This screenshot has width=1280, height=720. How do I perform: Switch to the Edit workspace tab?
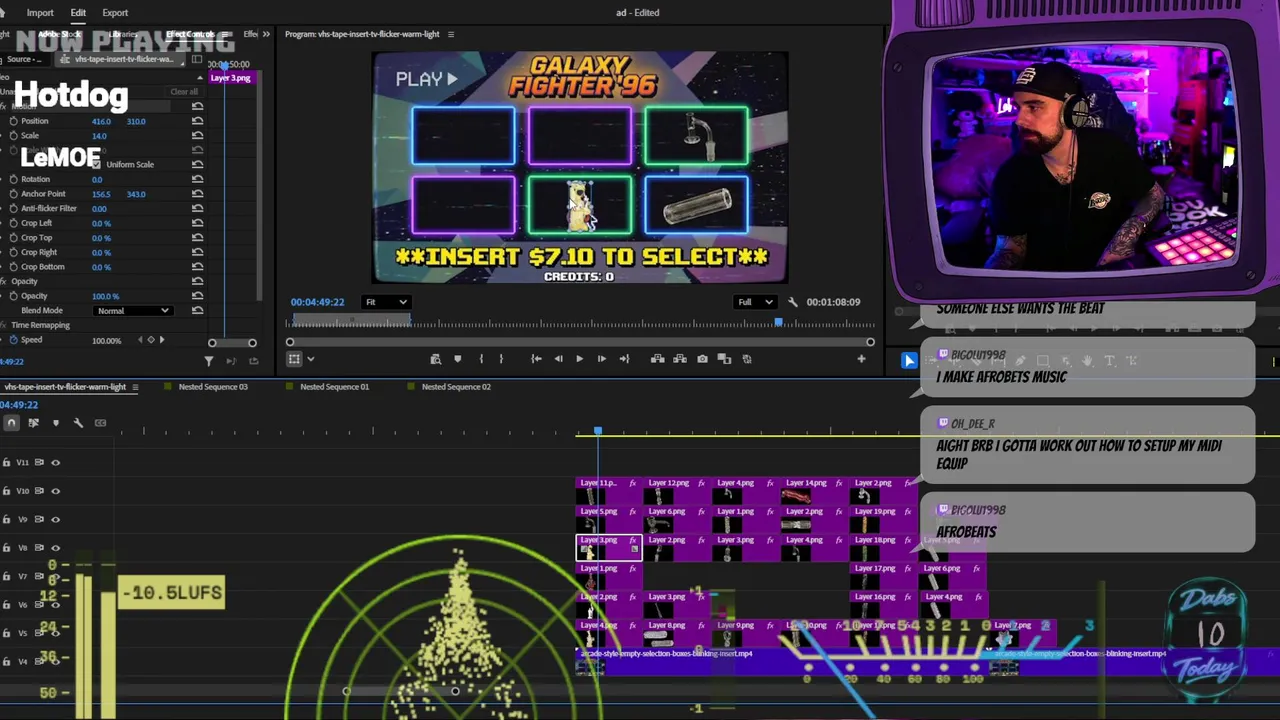pyautogui.click(x=78, y=13)
